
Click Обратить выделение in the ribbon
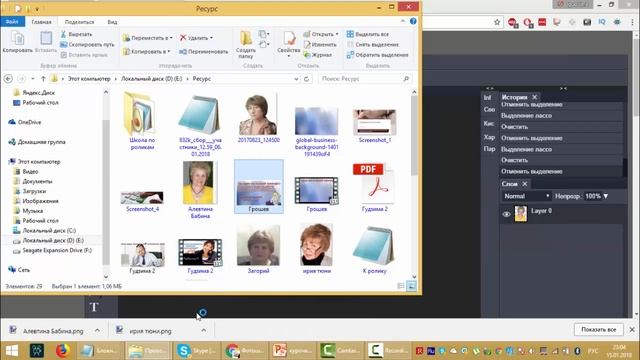pyautogui.click(x=378, y=55)
